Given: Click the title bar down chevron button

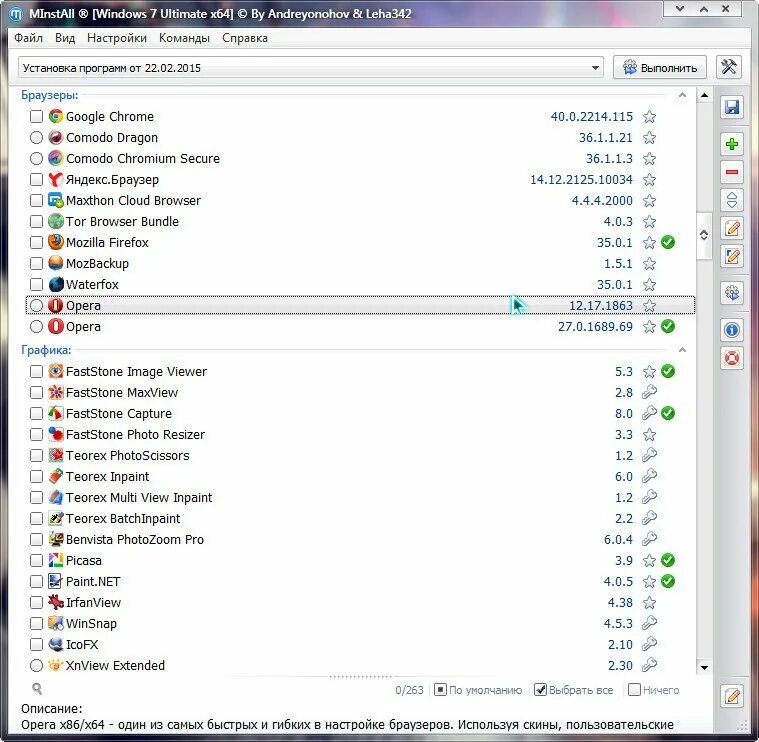Looking at the screenshot, I should pyautogui.click(x=680, y=9).
